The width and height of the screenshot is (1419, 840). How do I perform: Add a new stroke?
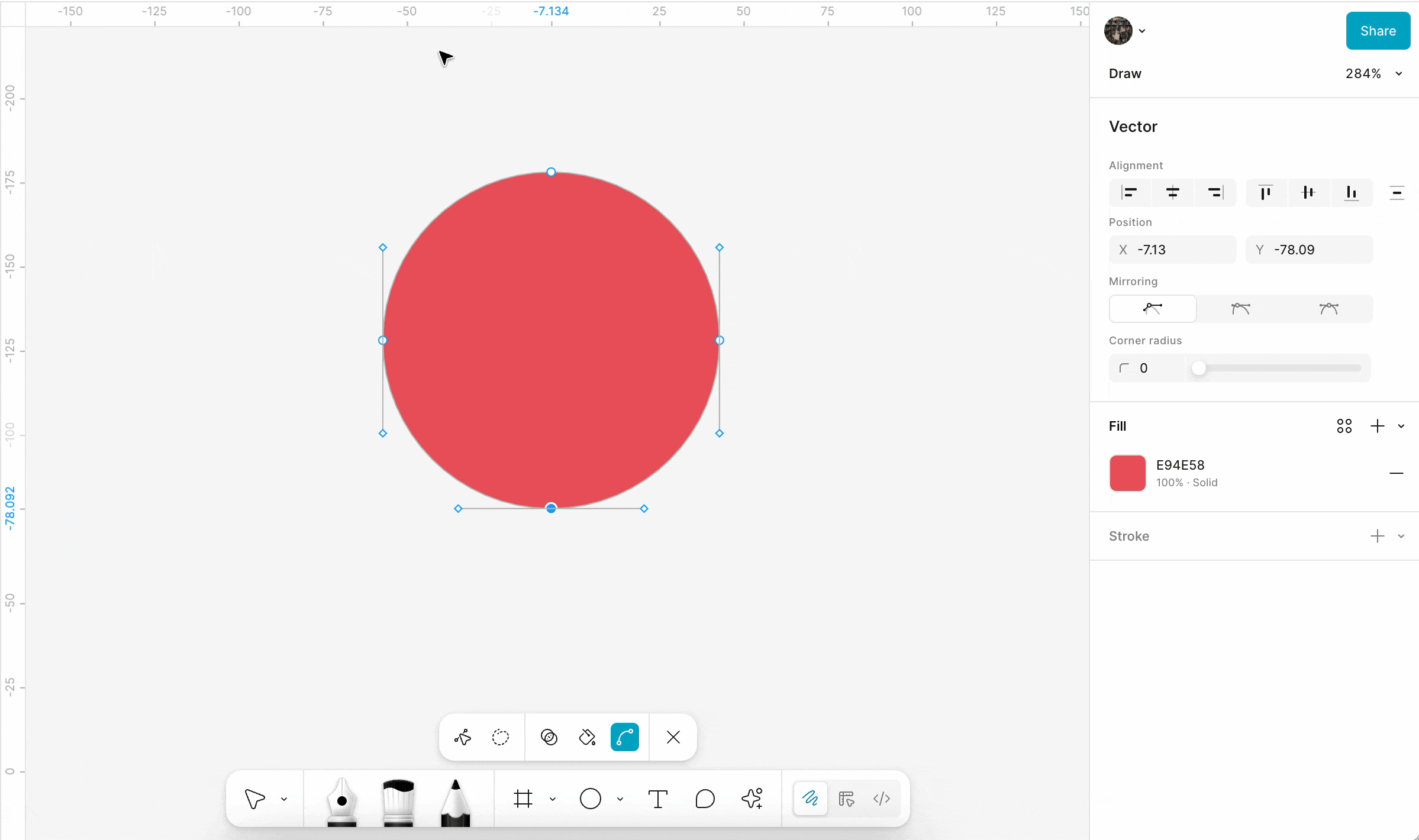pyautogui.click(x=1378, y=536)
